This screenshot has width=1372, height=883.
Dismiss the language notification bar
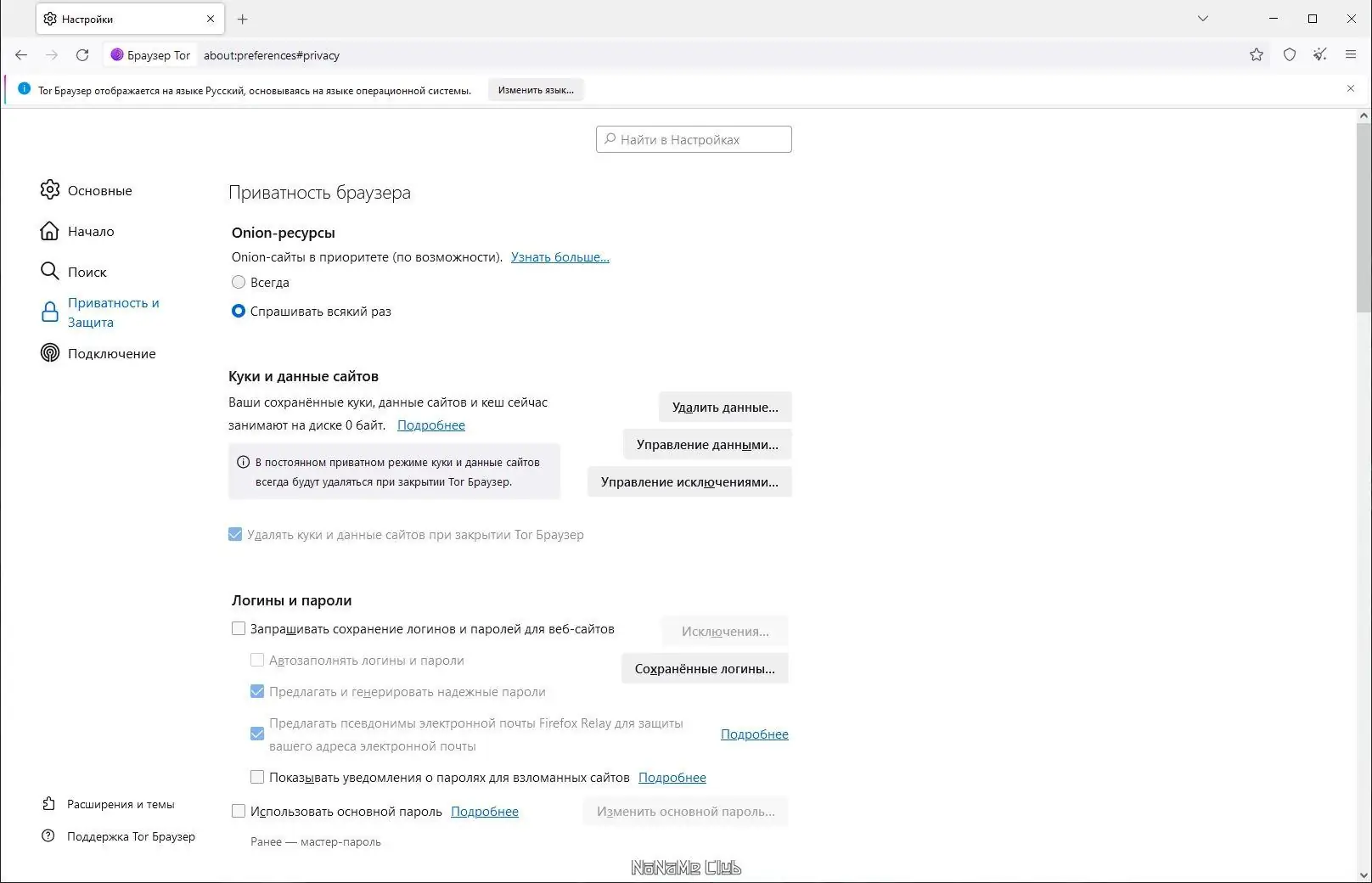point(1351,89)
